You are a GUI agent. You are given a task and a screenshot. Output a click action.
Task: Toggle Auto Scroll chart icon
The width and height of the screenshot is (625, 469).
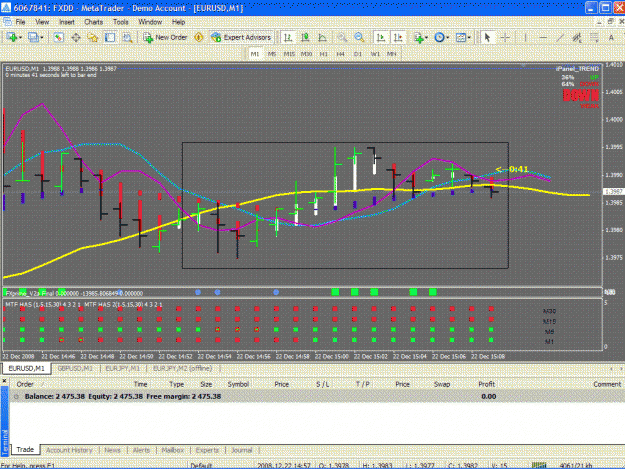pyautogui.click(x=381, y=37)
